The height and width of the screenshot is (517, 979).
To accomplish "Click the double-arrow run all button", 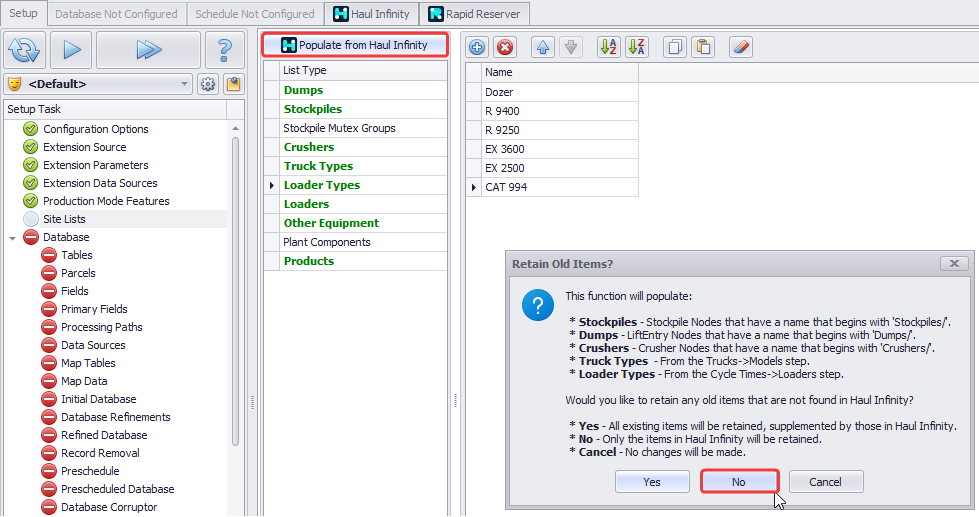I will (149, 49).
